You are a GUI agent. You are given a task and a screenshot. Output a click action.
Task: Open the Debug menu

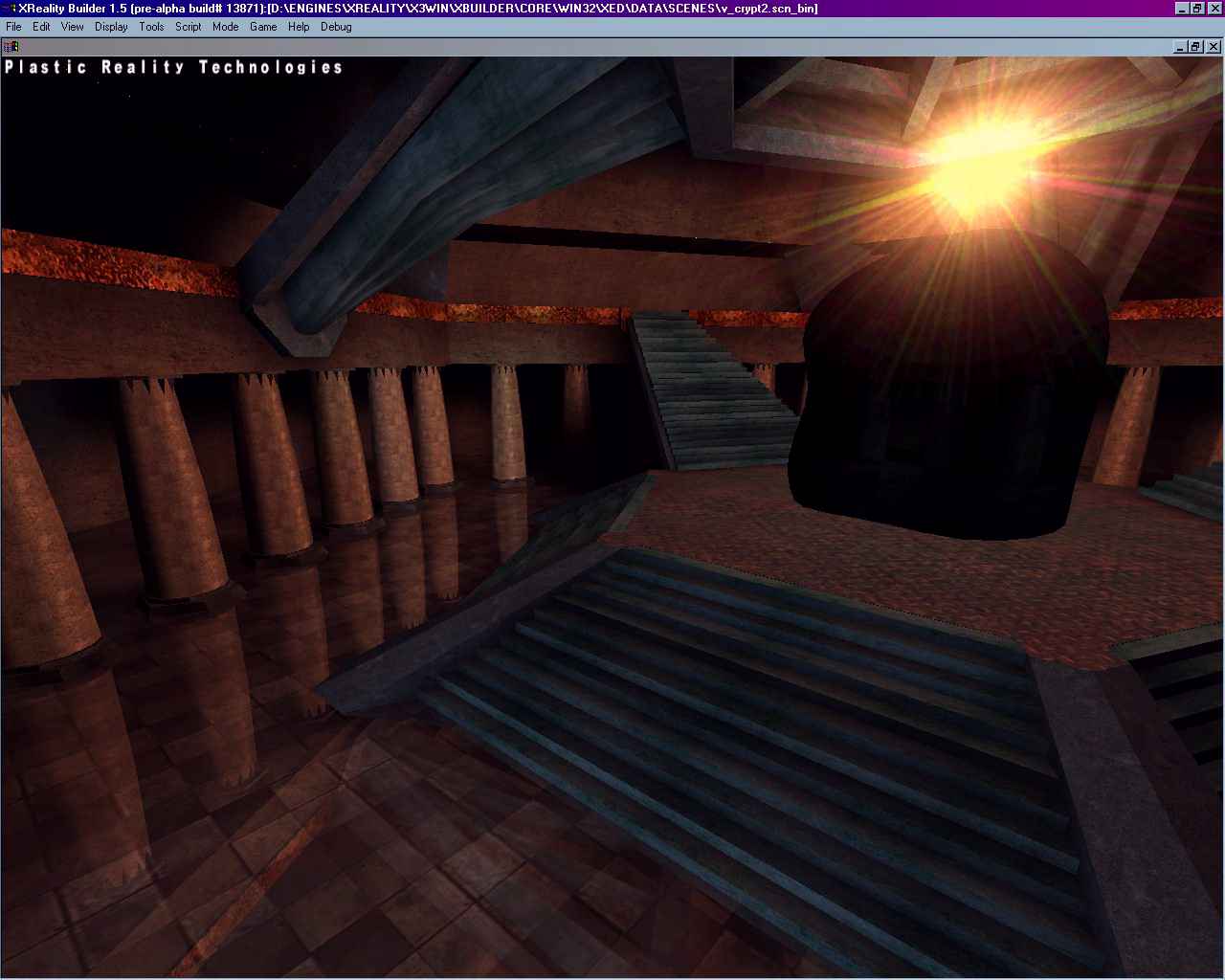coord(336,27)
